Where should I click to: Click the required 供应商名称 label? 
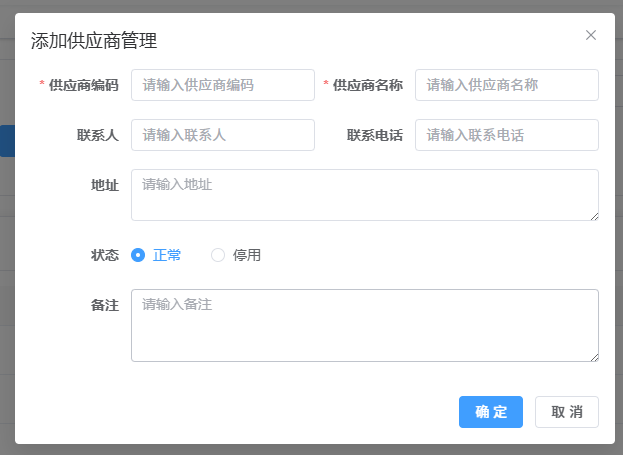coord(367,85)
